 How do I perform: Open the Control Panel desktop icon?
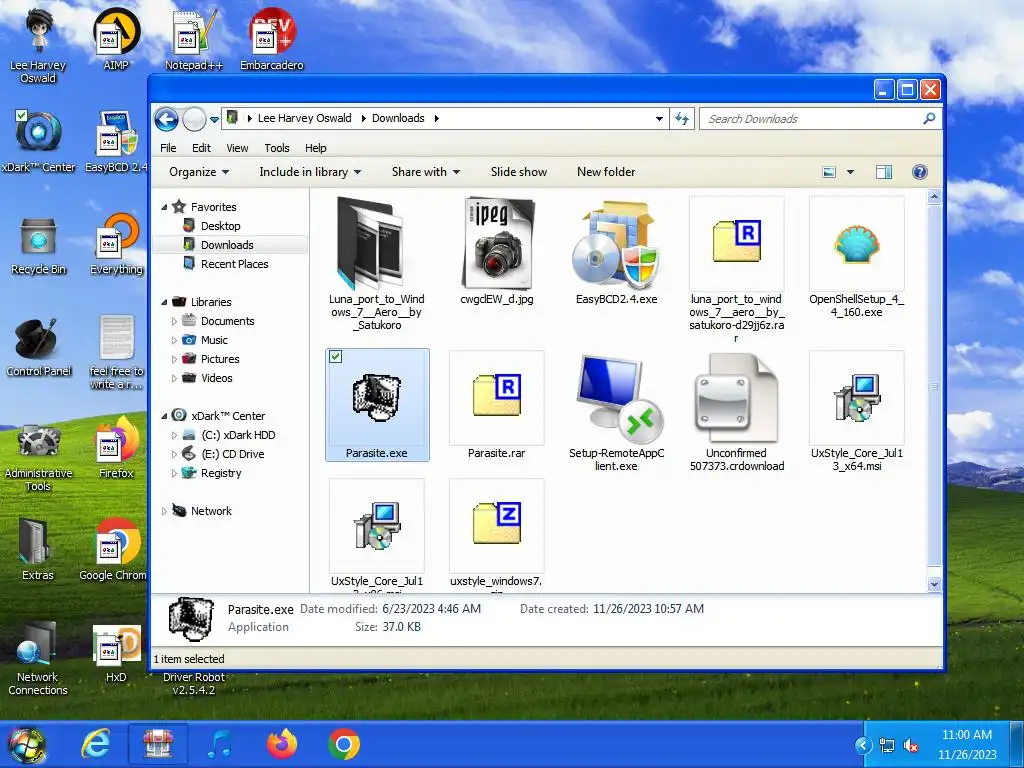[x=39, y=347]
